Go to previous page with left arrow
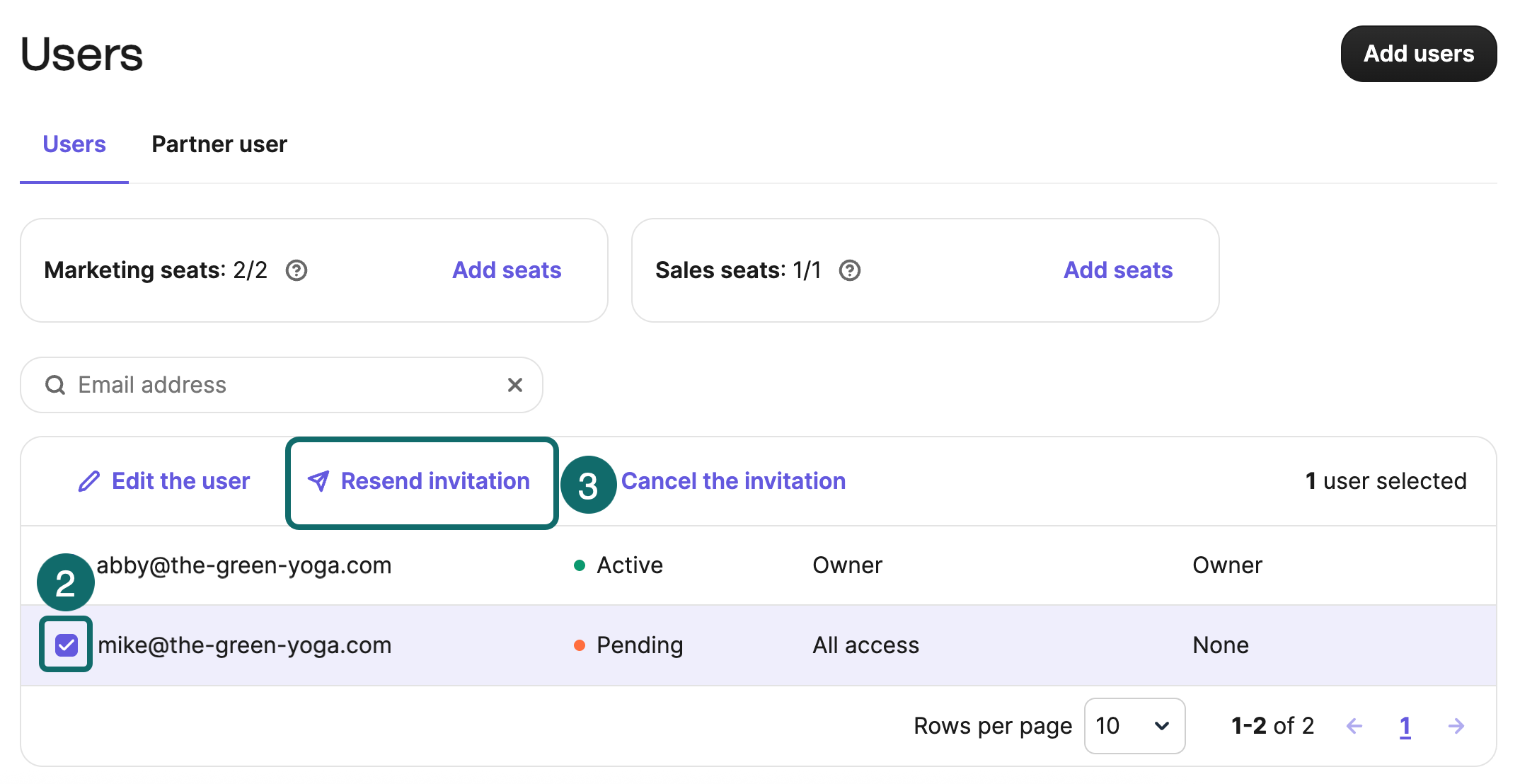 tap(1354, 726)
